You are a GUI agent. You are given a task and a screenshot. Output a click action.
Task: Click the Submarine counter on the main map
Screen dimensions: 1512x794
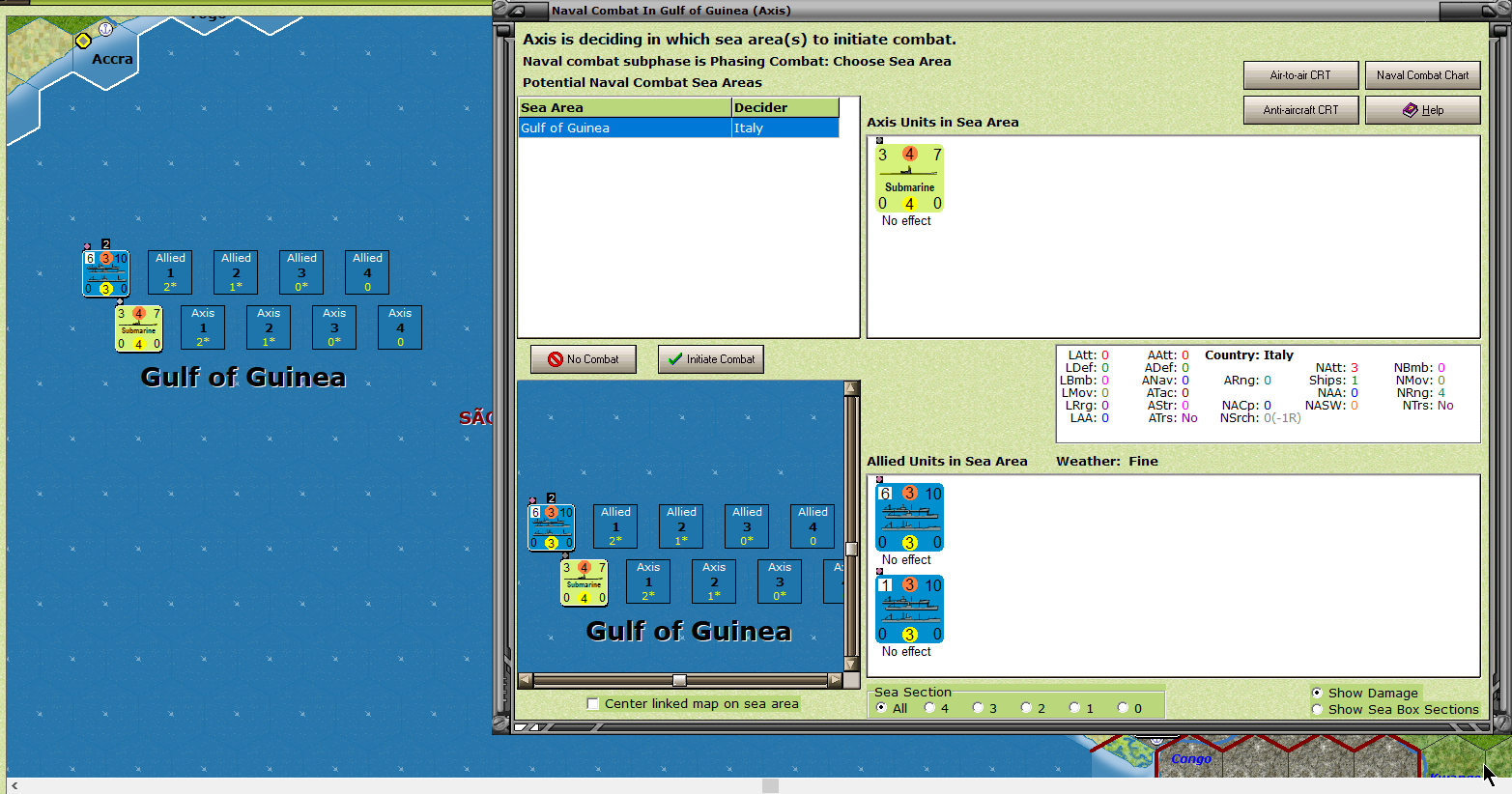point(138,328)
